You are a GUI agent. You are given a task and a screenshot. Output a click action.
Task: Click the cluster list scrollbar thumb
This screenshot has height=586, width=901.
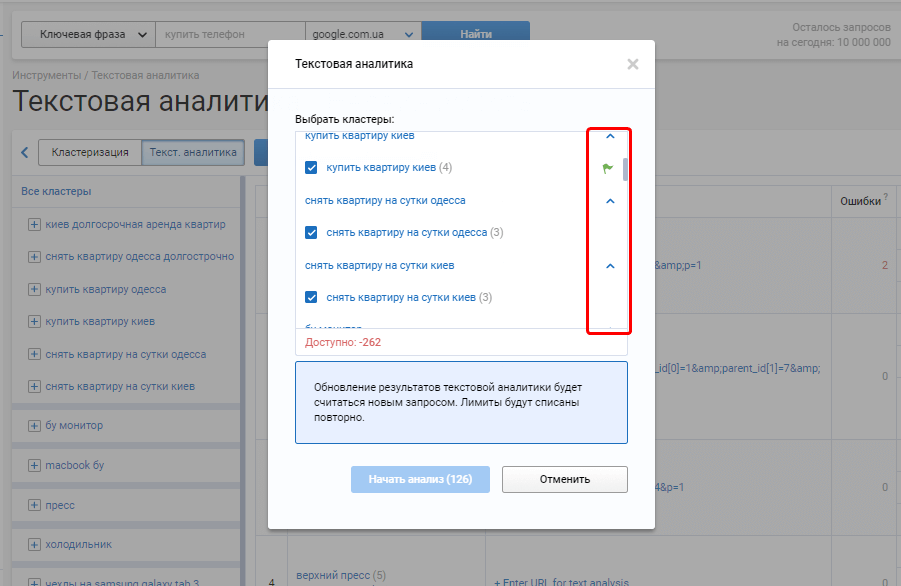625,170
